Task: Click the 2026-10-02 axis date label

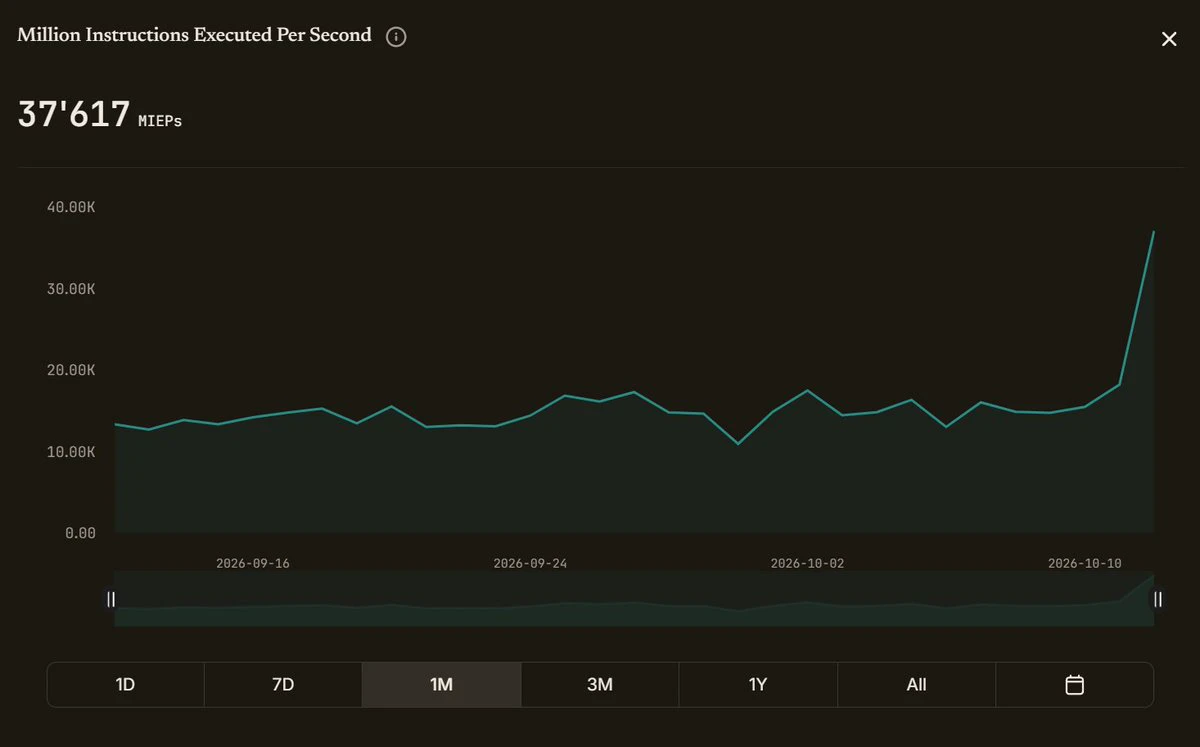Action: coord(807,563)
